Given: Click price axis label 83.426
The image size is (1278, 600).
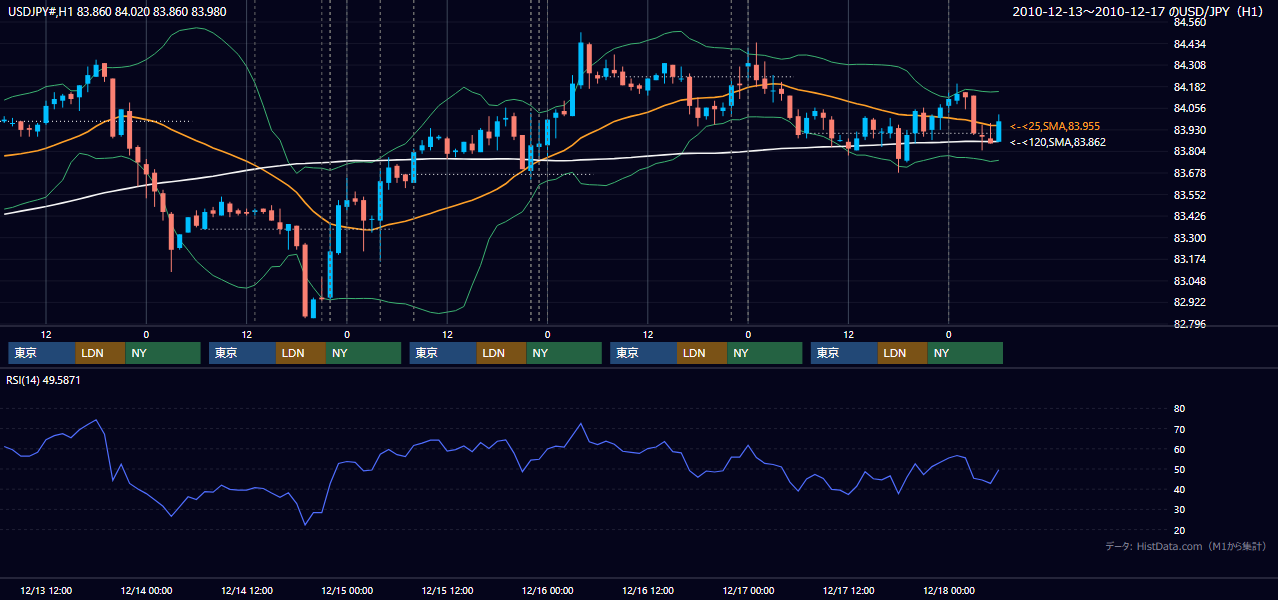Looking at the screenshot, I should click(1190, 216).
